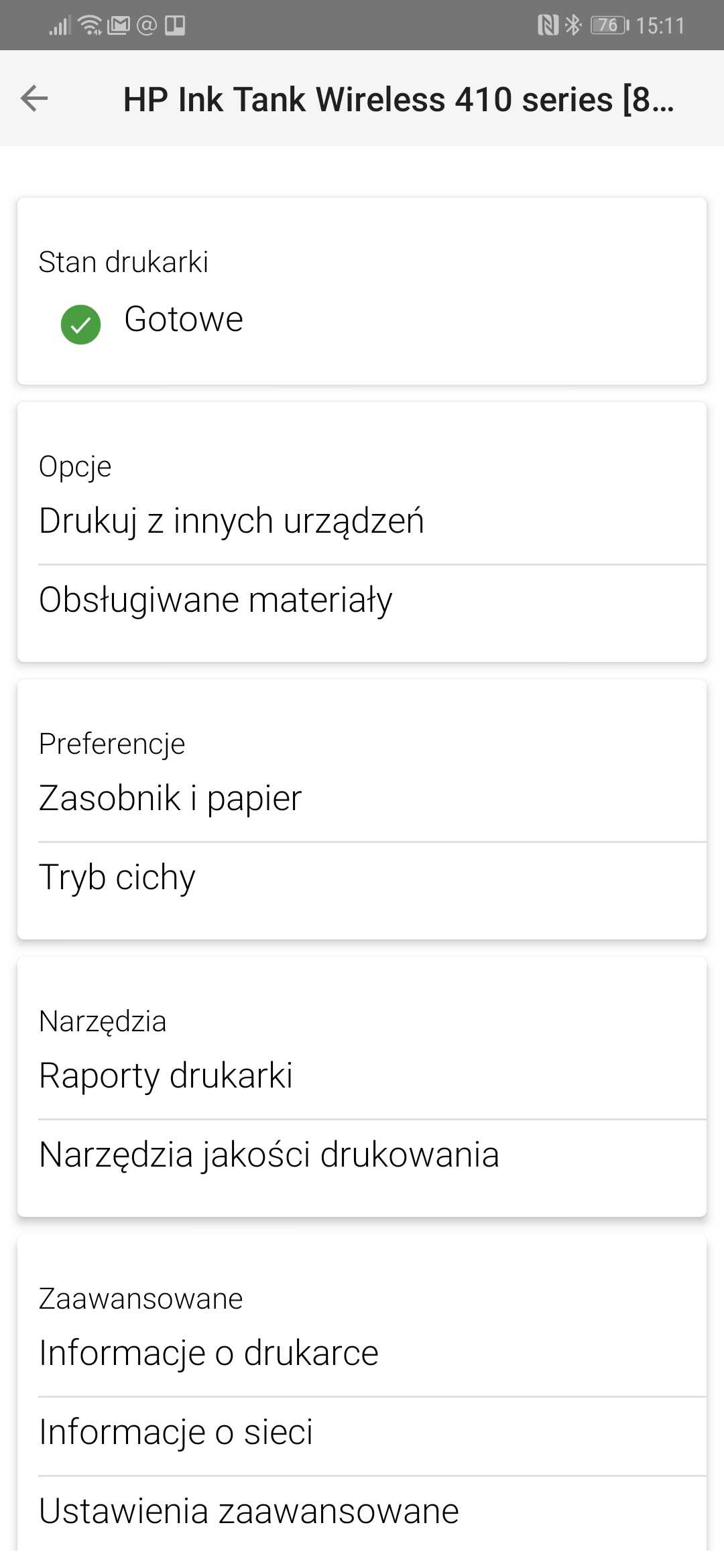Screen dimensions: 724x1568
Task: Open Ustawienia zaawansowane
Action: coord(362,1511)
